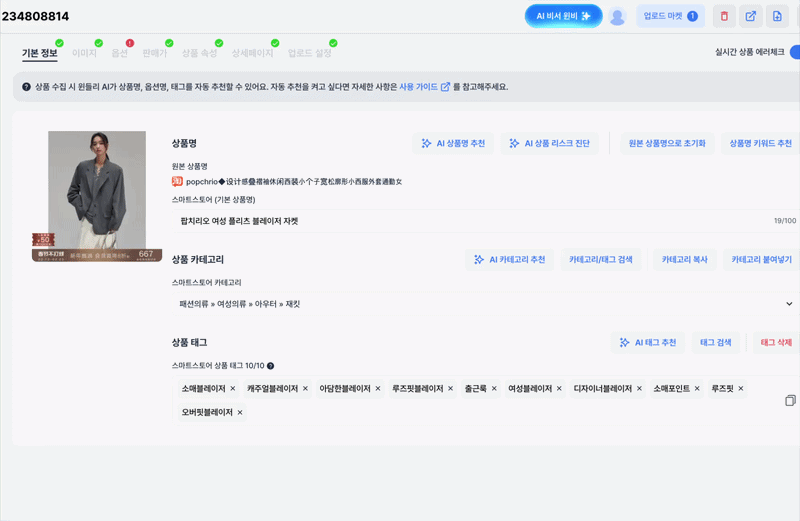Switch to the 업로드 설정 tab
The width and height of the screenshot is (800, 521).
click(x=310, y=53)
